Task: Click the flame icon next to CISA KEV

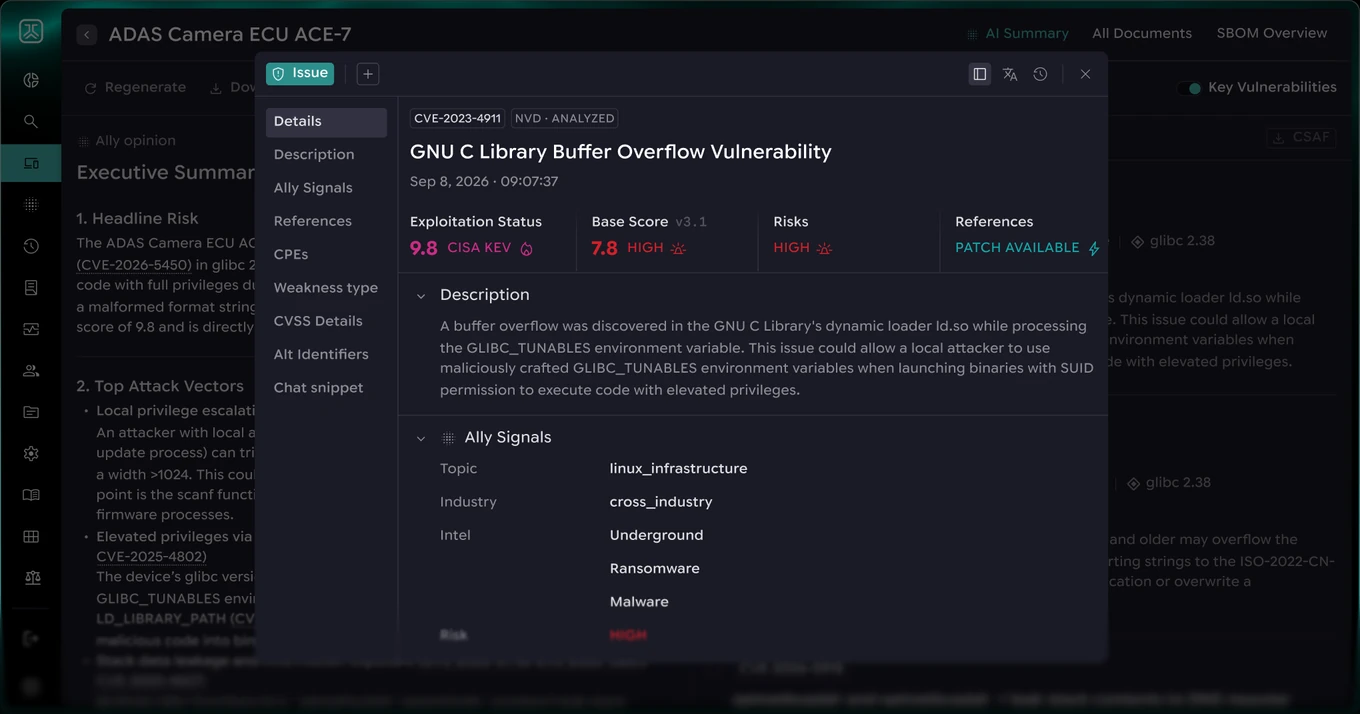Action: 527,249
